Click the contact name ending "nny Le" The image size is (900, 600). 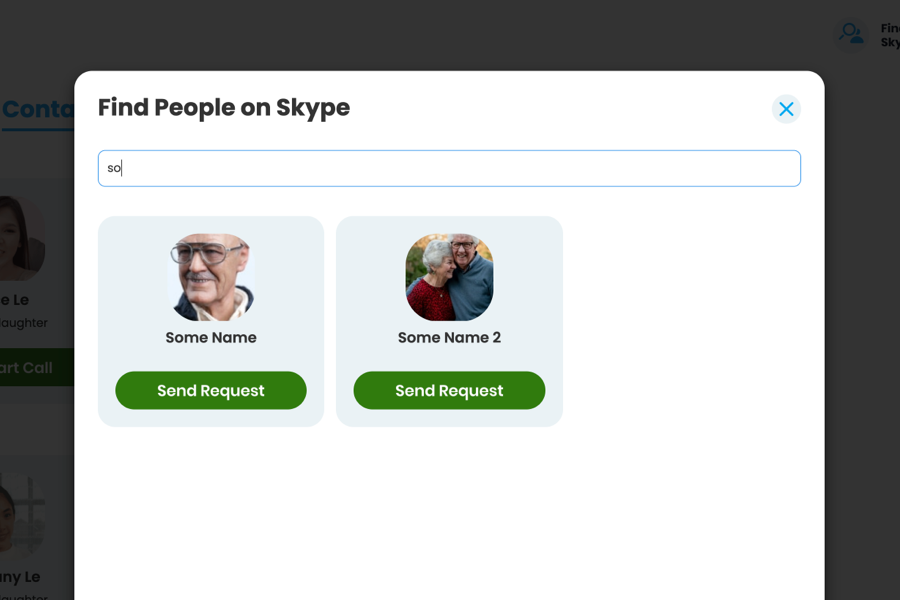tap(20, 577)
